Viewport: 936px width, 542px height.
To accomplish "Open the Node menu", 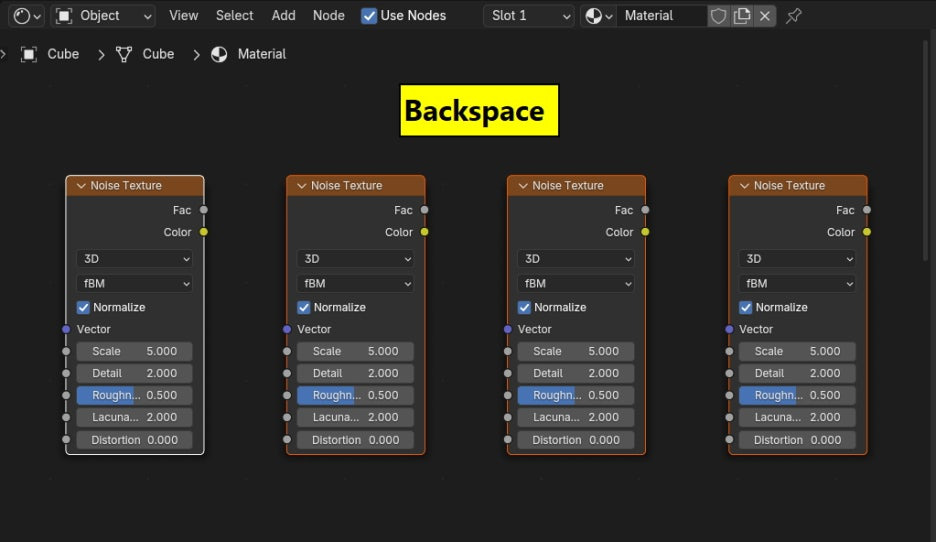I will [x=329, y=16].
